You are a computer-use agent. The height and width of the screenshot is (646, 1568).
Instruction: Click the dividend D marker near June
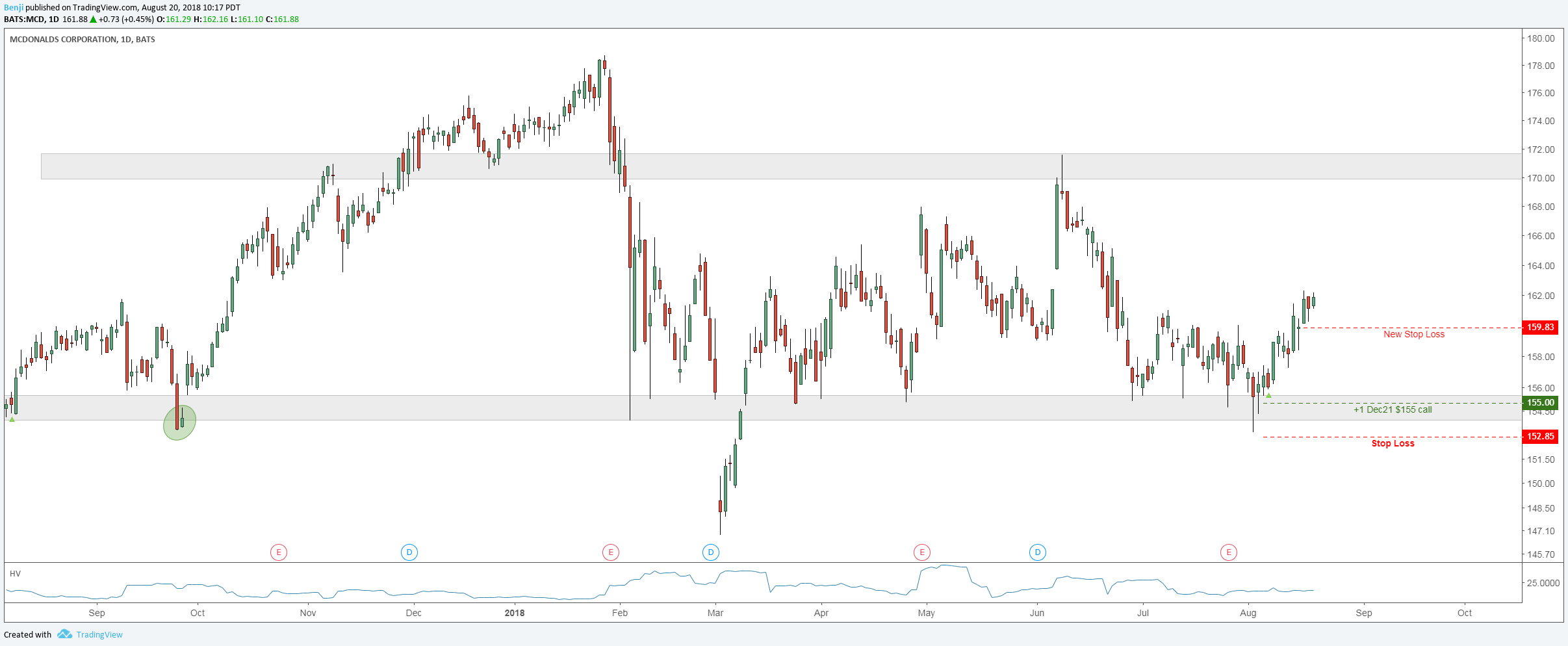[x=1038, y=552]
